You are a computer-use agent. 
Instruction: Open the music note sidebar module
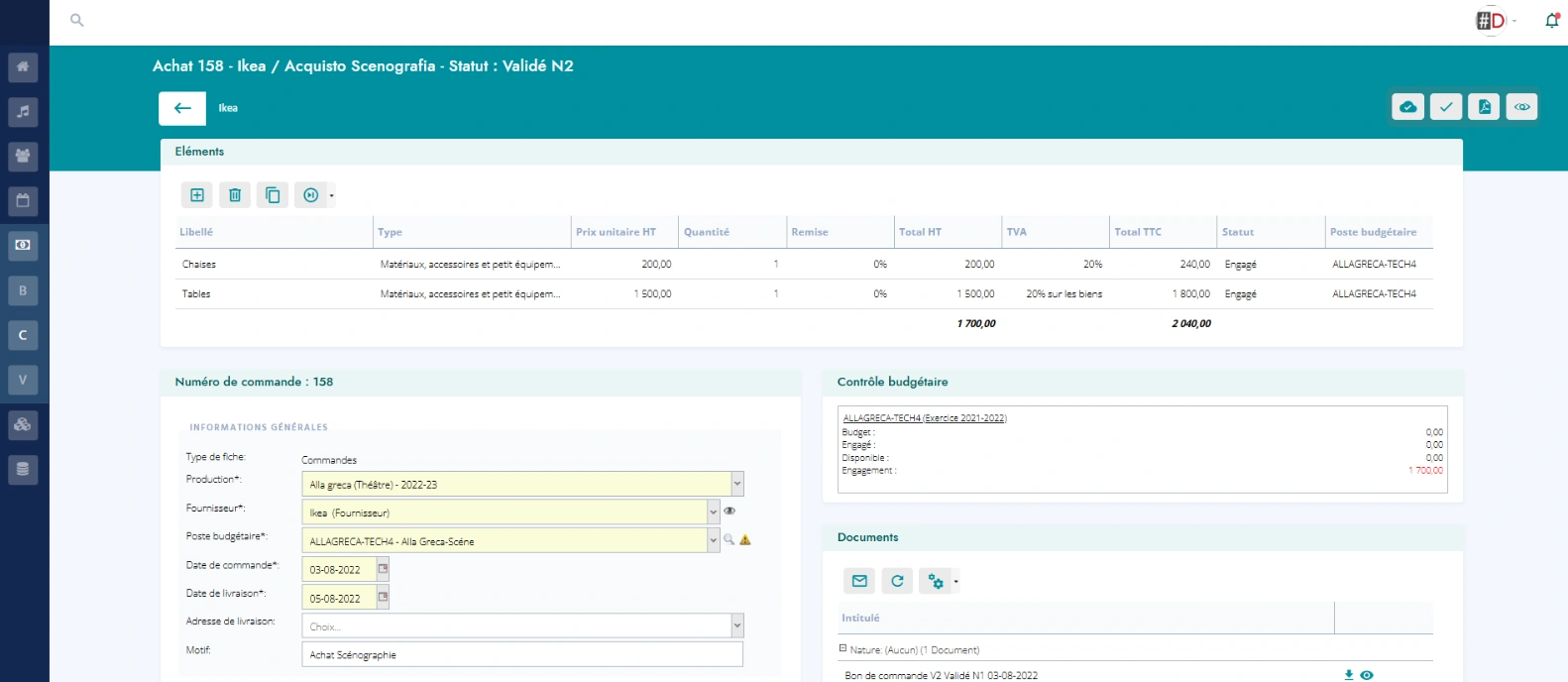tap(23, 111)
